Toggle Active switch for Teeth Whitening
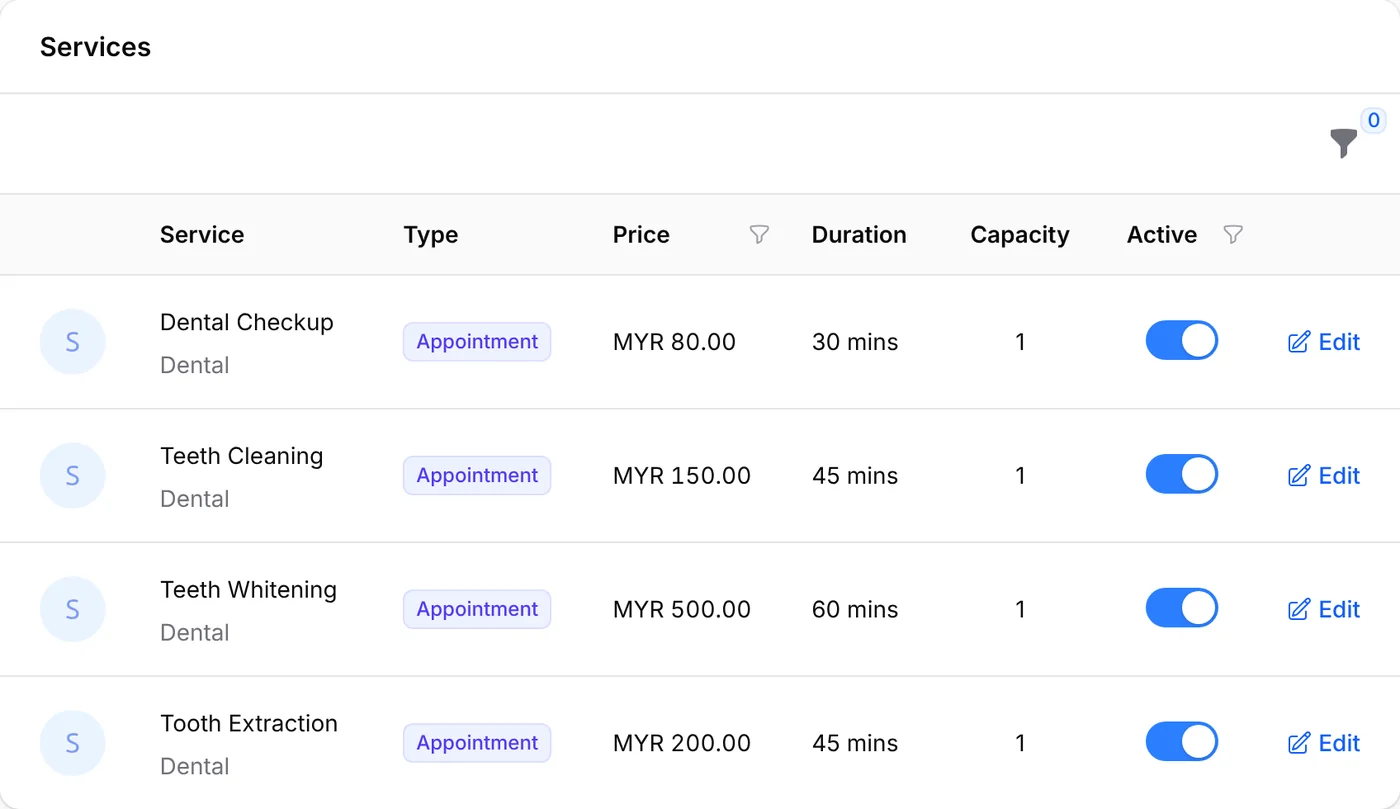This screenshot has height=809, width=1400. (1182, 609)
